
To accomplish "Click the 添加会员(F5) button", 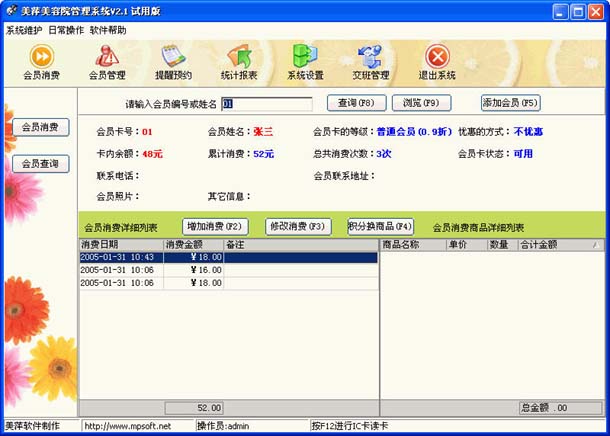I will click(x=510, y=103).
